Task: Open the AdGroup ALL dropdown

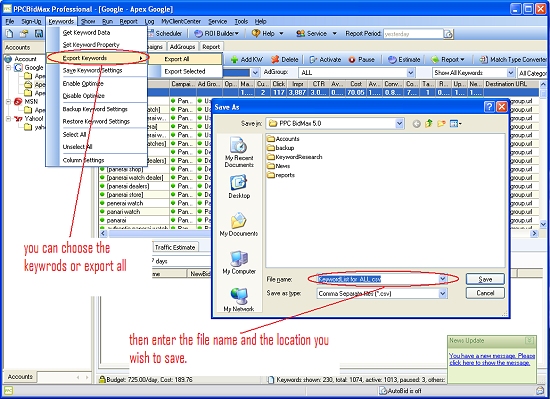Action: click(411, 73)
